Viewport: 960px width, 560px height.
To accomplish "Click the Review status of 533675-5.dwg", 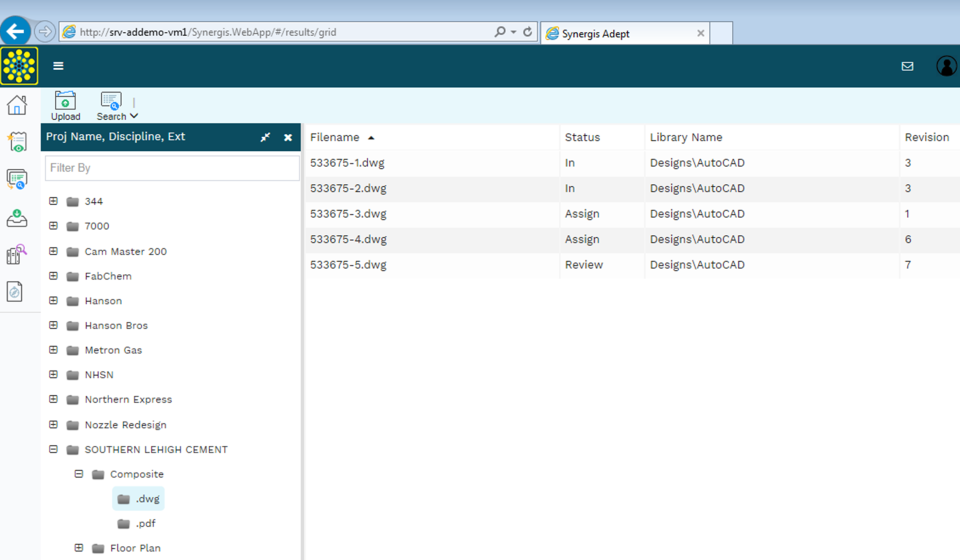I will pos(583,265).
